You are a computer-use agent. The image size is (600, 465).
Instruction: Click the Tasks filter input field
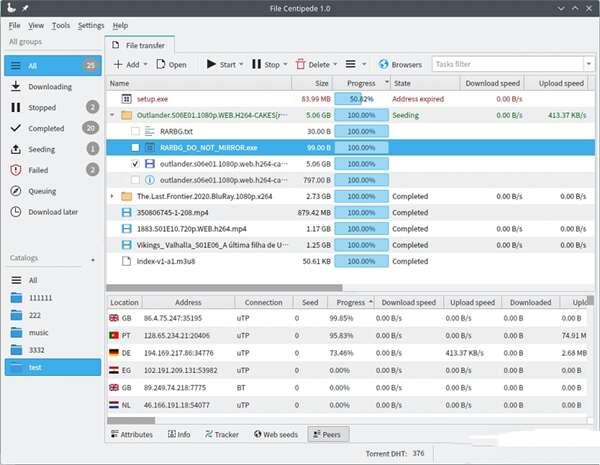[507, 64]
